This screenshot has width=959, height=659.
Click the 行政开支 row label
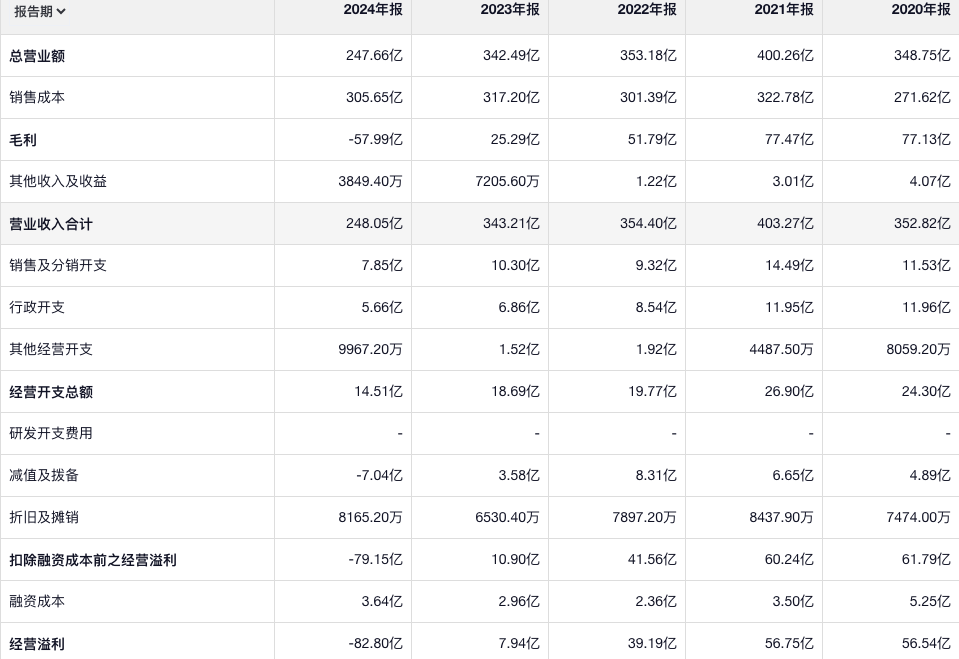pos(37,308)
